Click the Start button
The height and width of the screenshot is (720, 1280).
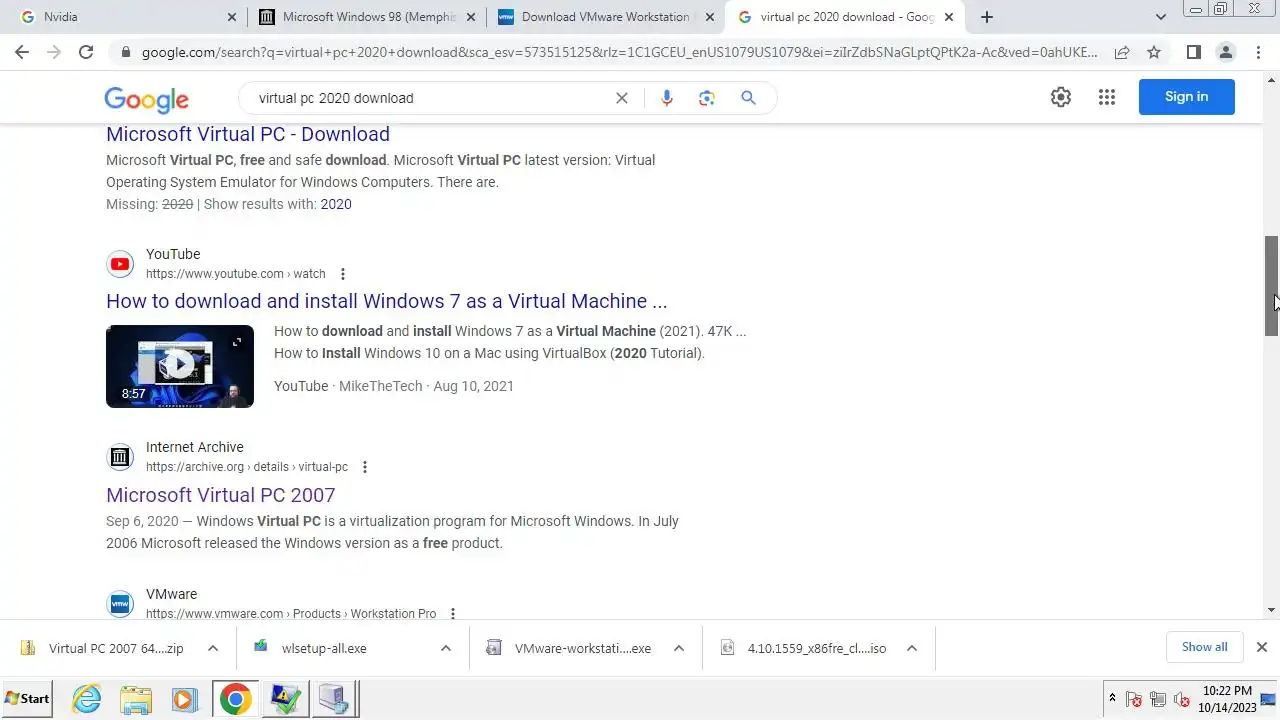click(x=28, y=699)
